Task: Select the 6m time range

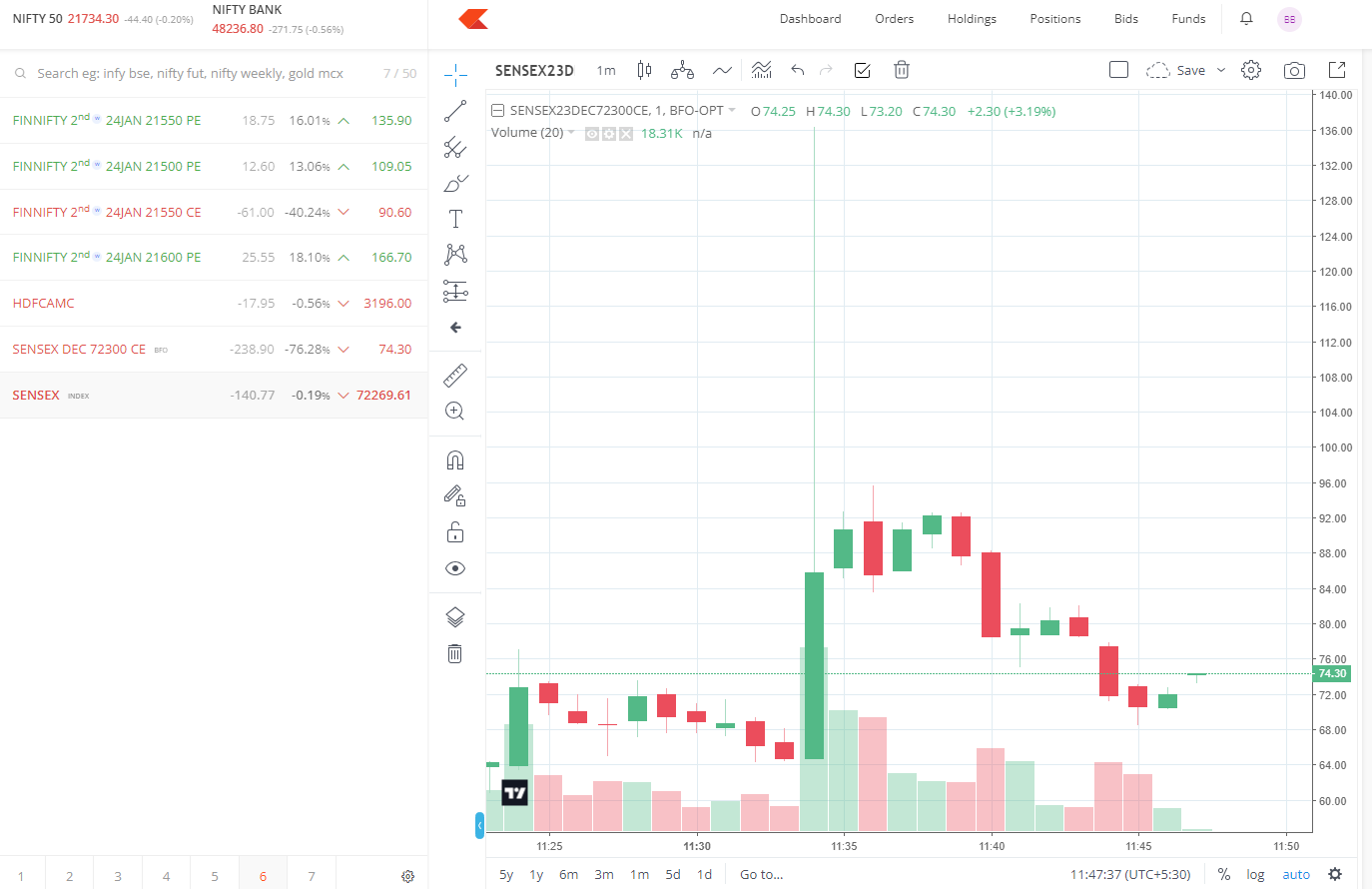Action: click(568, 875)
